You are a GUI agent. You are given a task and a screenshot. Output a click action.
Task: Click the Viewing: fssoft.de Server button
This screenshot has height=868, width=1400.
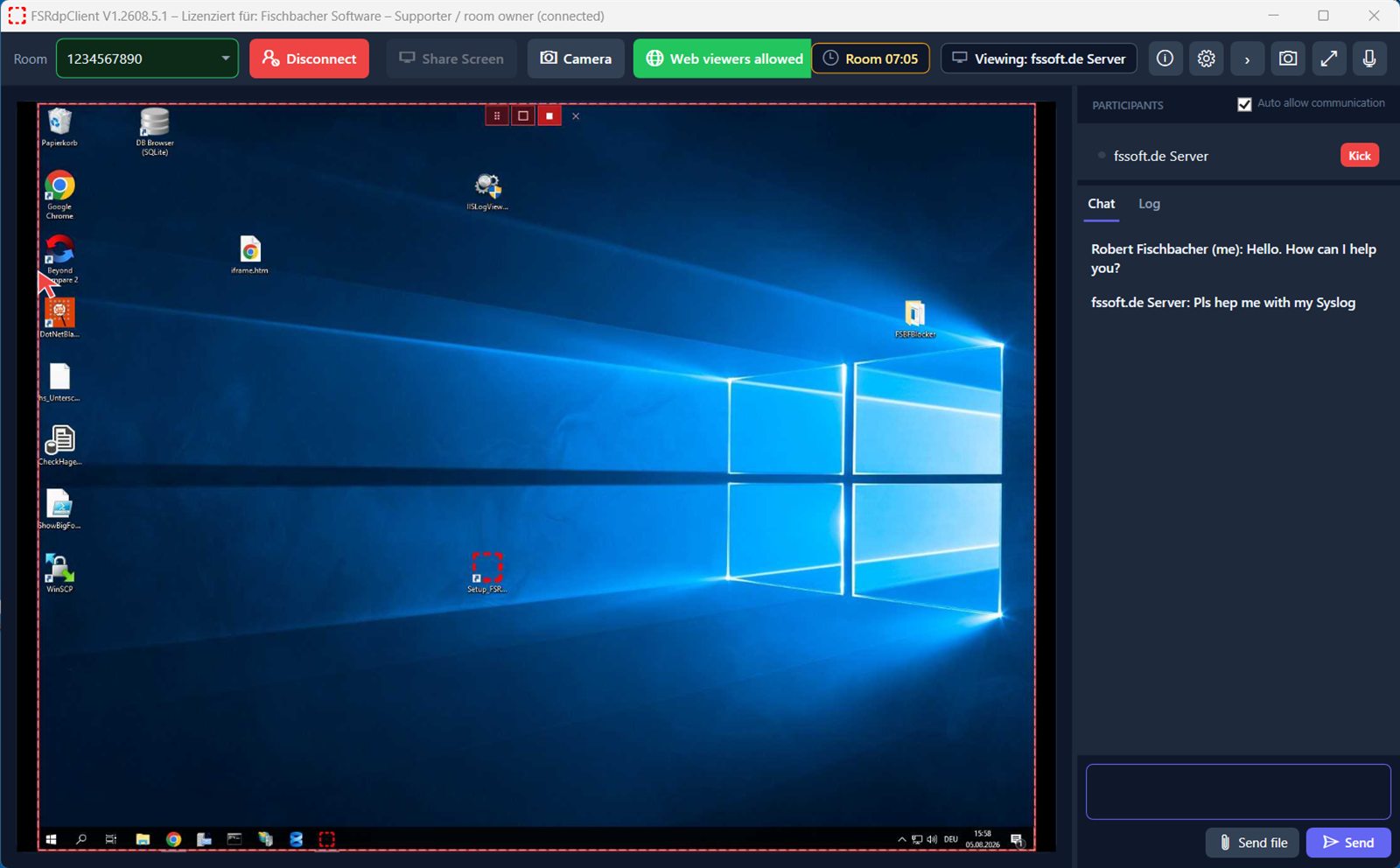pyautogui.click(x=1039, y=59)
